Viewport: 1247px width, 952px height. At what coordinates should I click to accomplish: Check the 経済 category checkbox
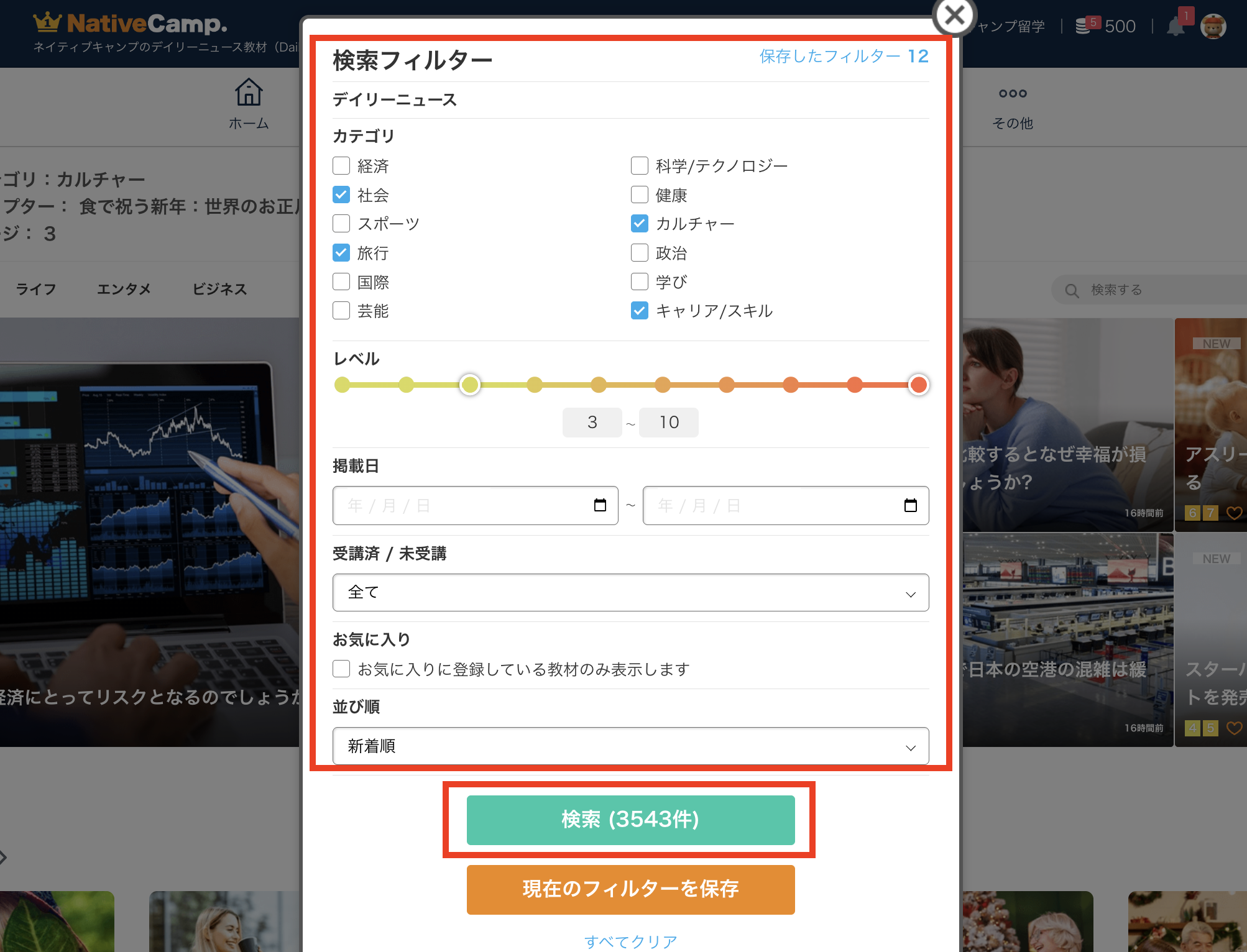coord(341,166)
